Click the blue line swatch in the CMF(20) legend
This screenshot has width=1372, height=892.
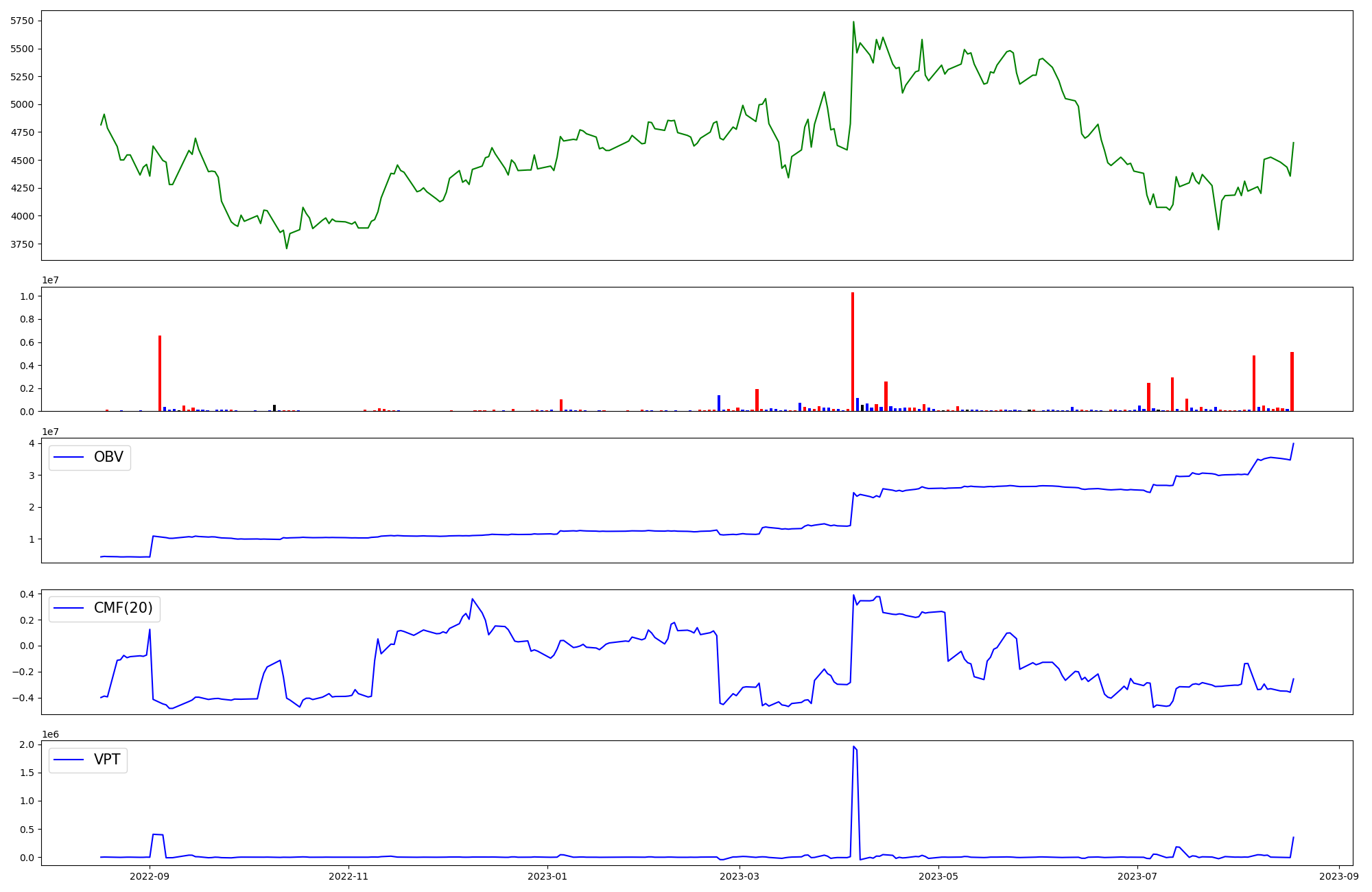pos(69,609)
